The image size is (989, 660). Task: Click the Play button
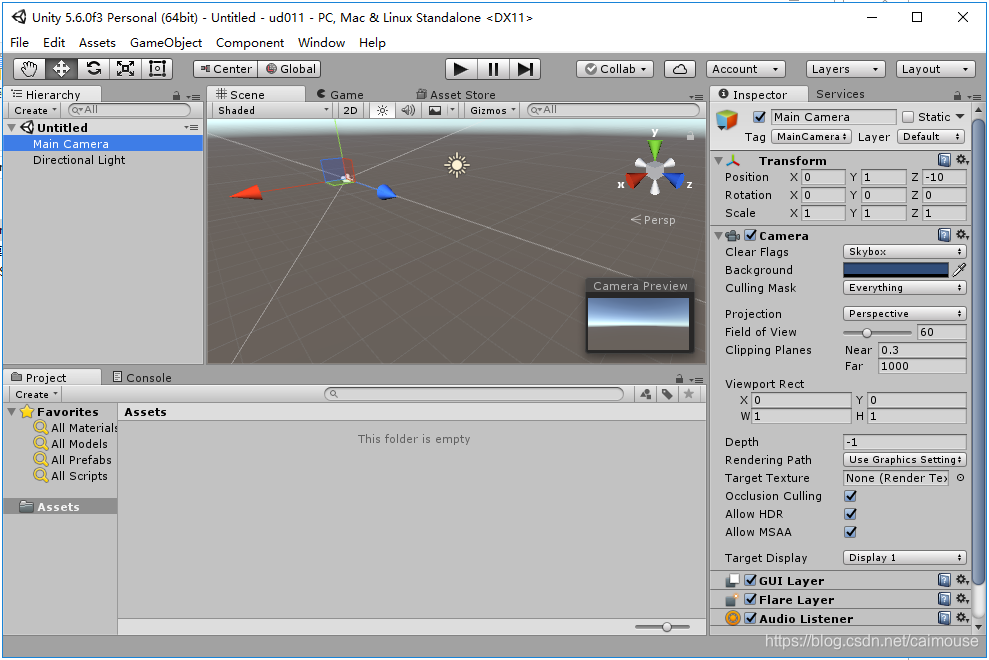[x=461, y=69]
